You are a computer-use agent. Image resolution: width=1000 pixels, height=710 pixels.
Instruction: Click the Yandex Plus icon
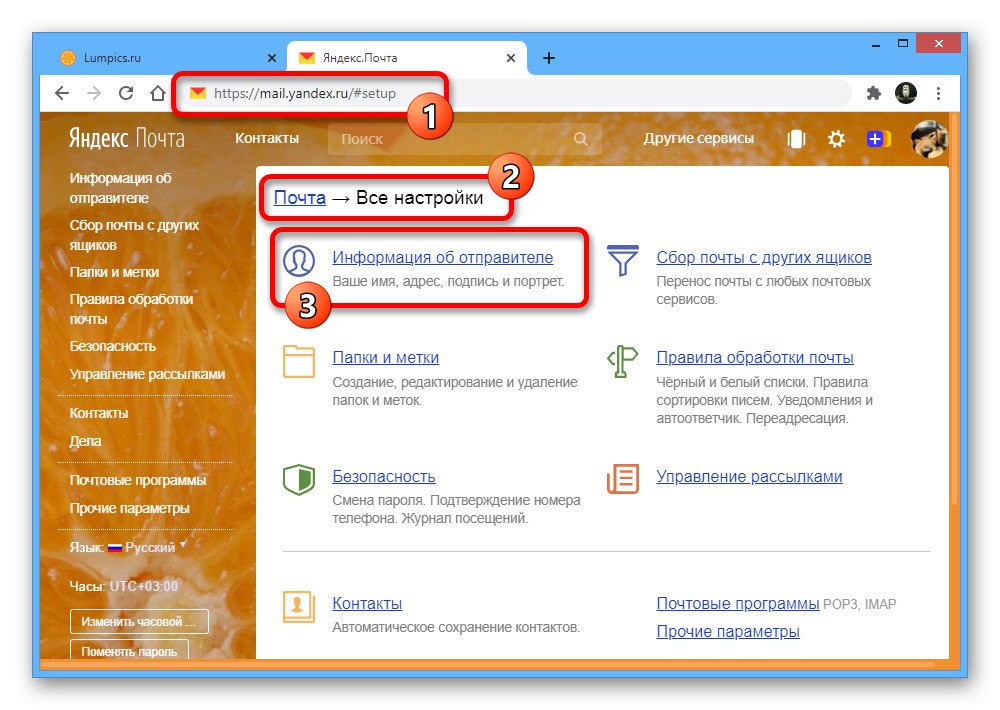pyautogui.click(x=878, y=138)
